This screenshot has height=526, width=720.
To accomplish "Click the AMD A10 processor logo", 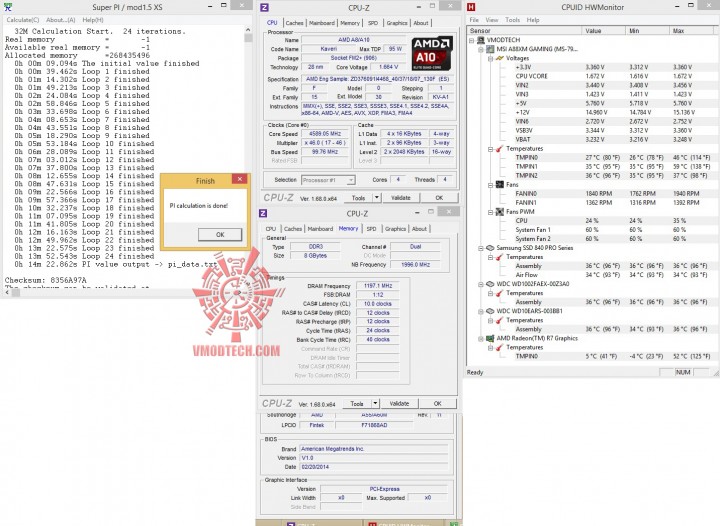I will [432, 52].
